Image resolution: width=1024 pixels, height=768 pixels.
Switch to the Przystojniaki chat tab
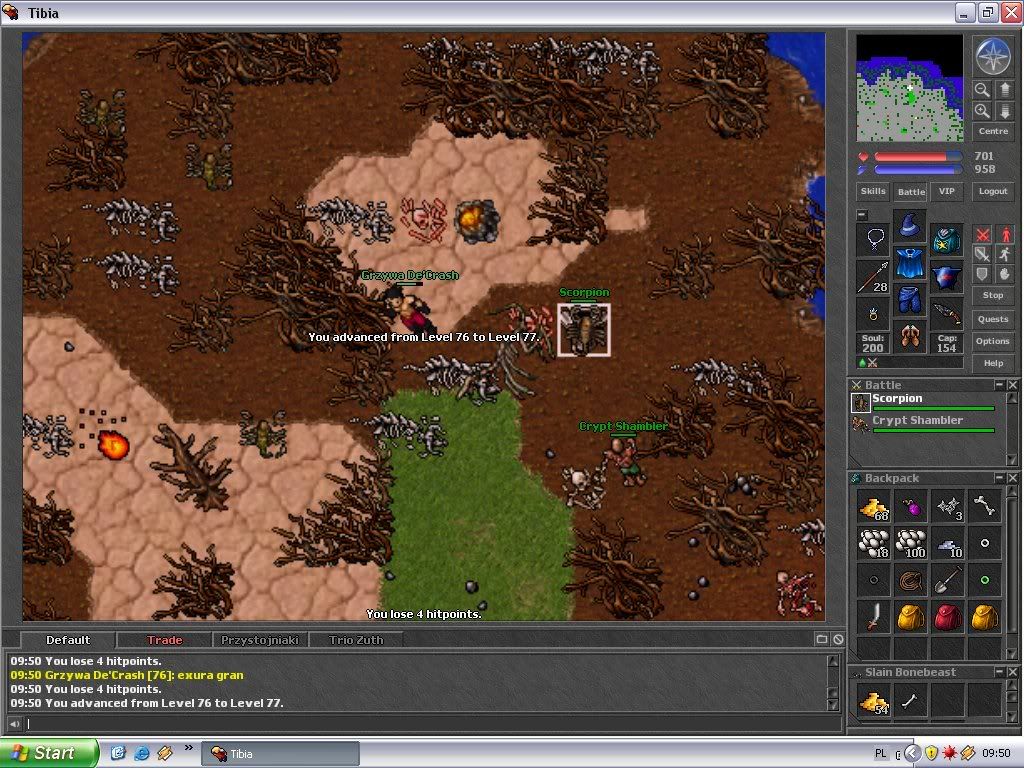(260, 640)
